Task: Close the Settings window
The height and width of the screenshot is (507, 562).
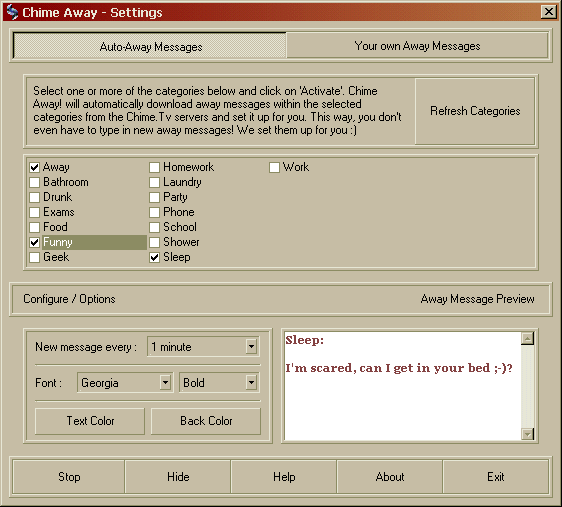Action: click(548, 12)
